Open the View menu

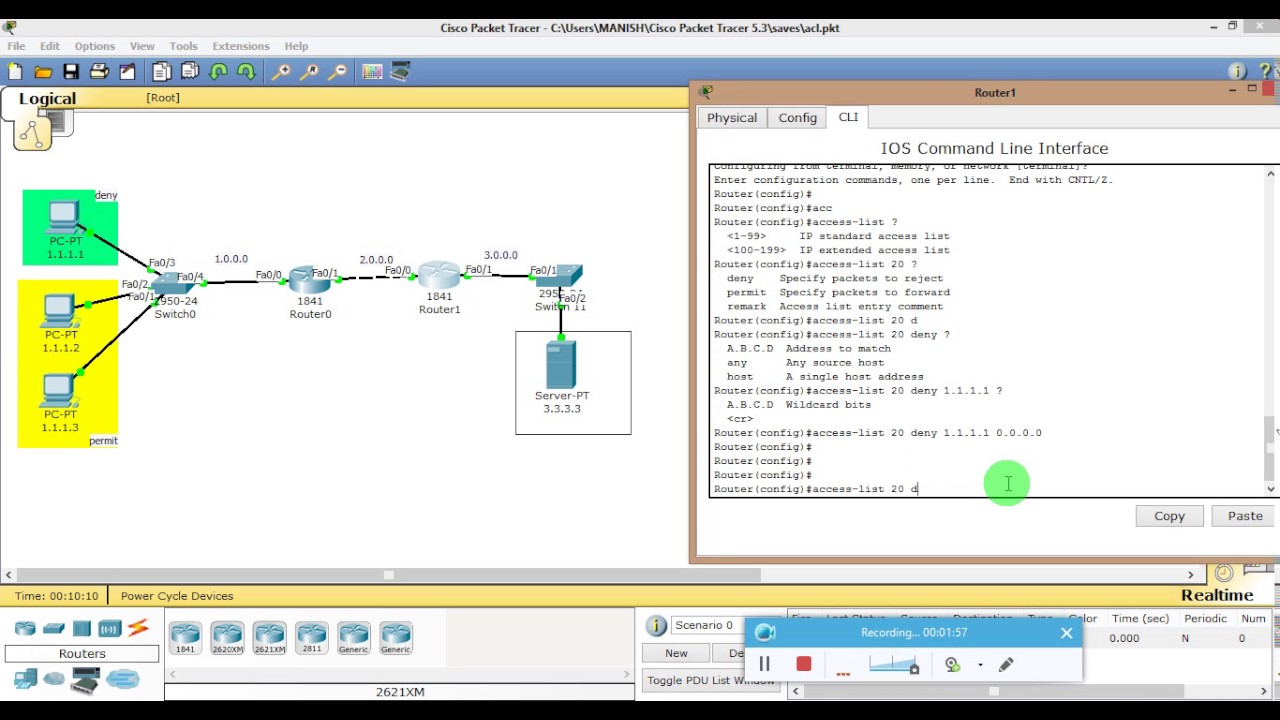(142, 46)
